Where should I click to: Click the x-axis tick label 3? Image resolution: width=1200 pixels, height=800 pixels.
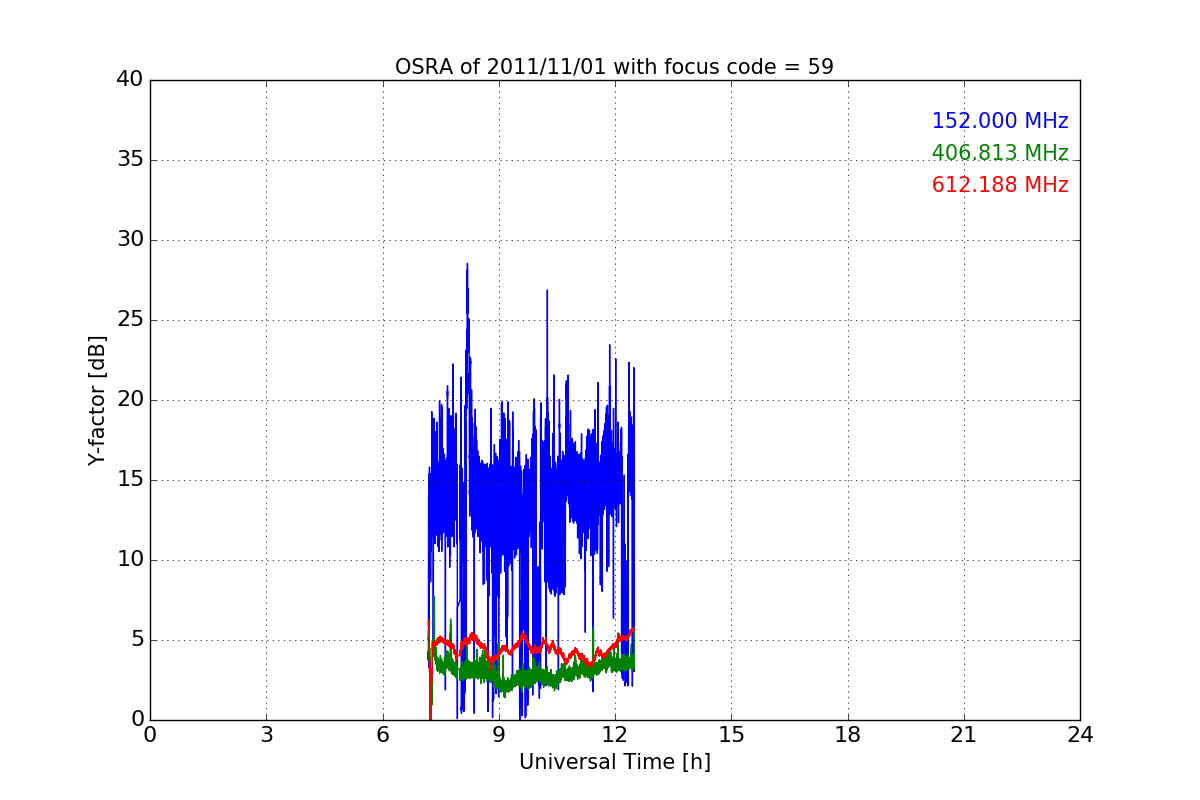tap(266, 735)
